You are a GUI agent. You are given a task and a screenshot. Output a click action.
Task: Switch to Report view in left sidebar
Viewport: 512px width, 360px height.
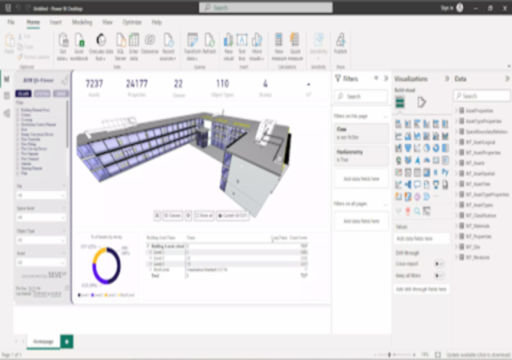pyautogui.click(x=7, y=79)
